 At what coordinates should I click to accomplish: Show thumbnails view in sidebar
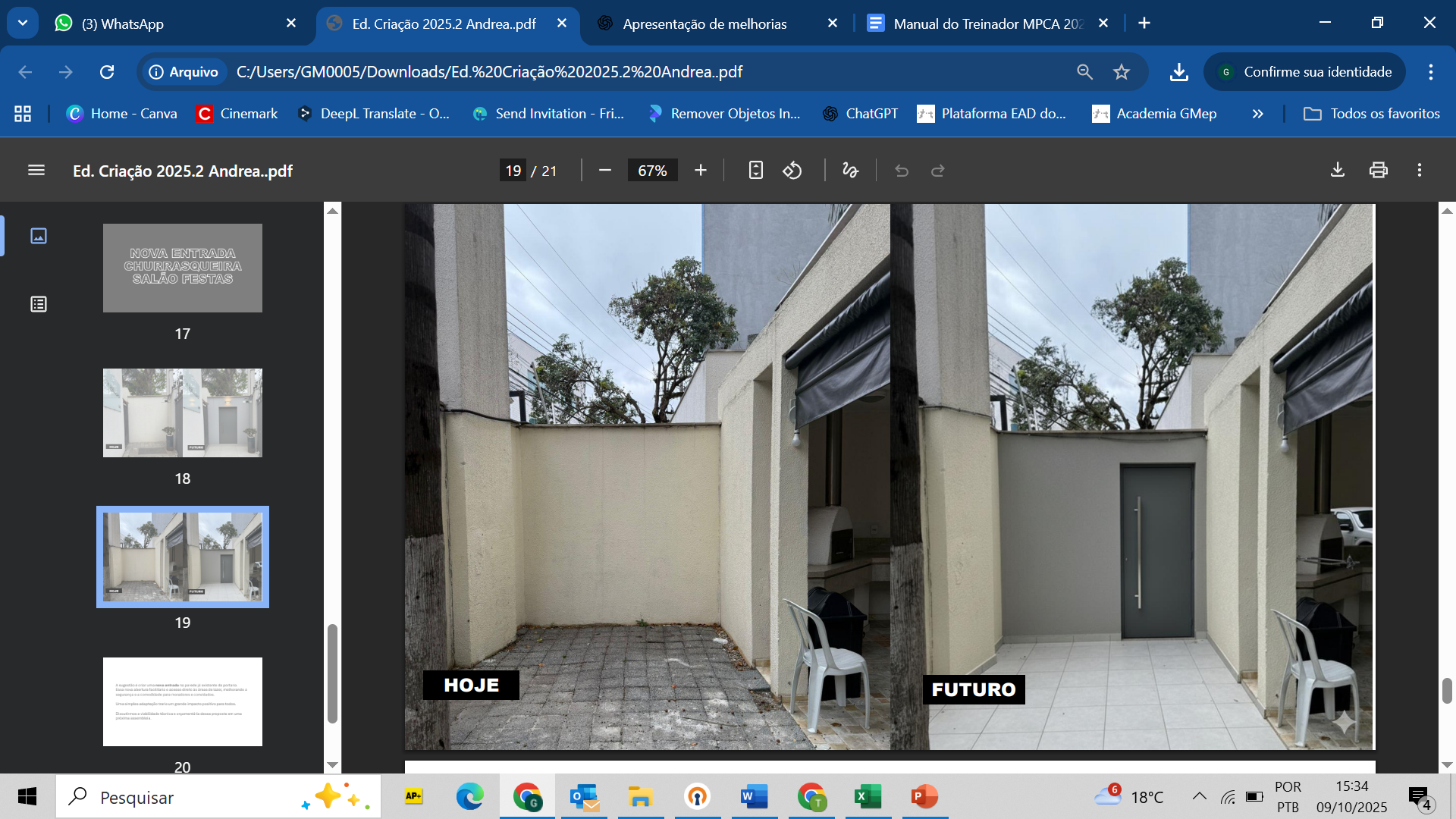point(39,236)
